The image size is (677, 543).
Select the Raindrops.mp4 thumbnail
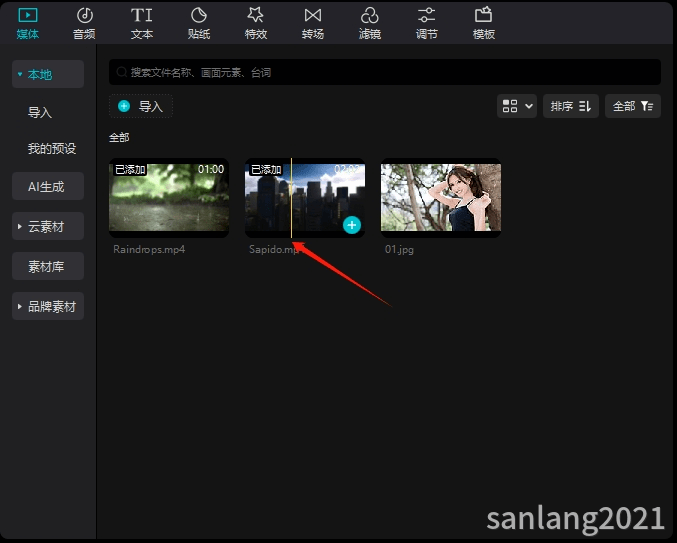[x=169, y=198]
